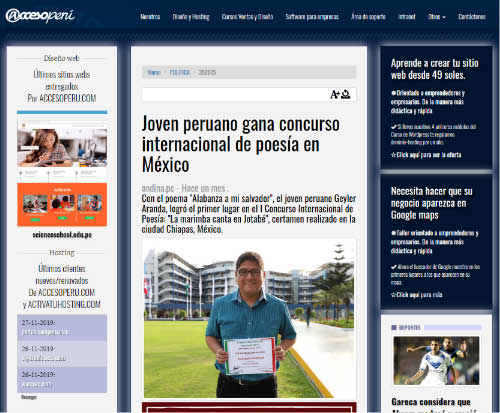
Task: Open Área de soporte menu item
Action: (x=368, y=17)
